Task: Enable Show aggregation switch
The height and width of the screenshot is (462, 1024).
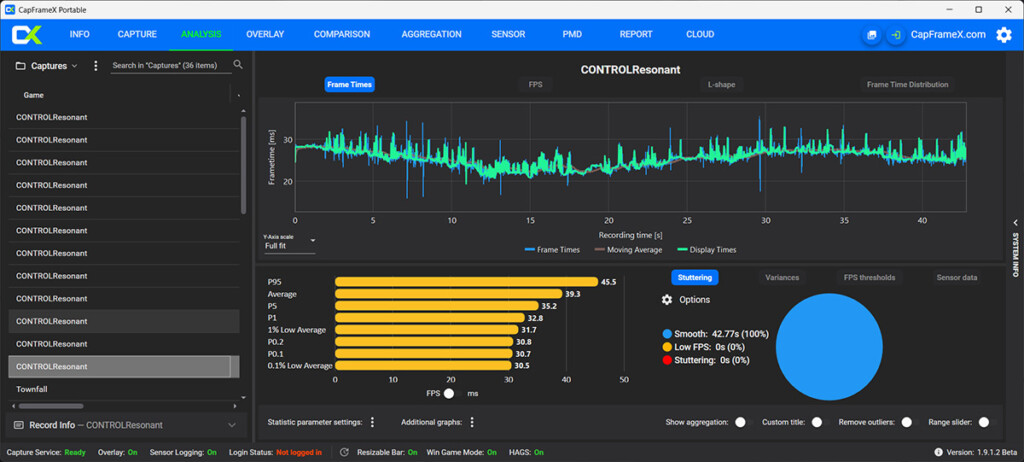Action: [744, 422]
